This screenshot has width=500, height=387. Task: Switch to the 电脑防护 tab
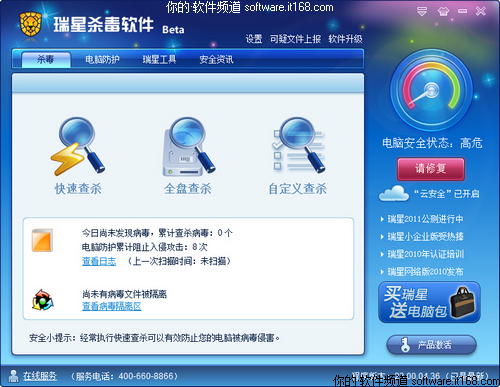click(x=102, y=60)
